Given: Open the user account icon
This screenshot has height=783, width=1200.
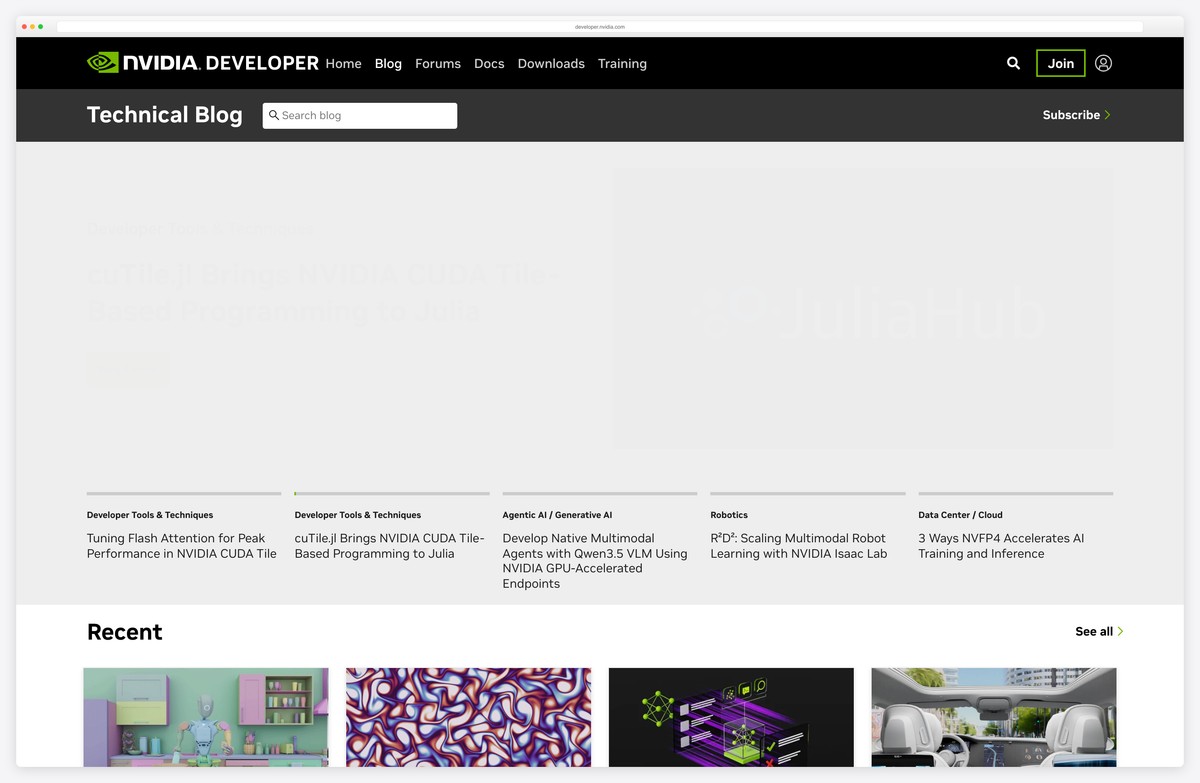Looking at the screenshot, I should 1103,63.
